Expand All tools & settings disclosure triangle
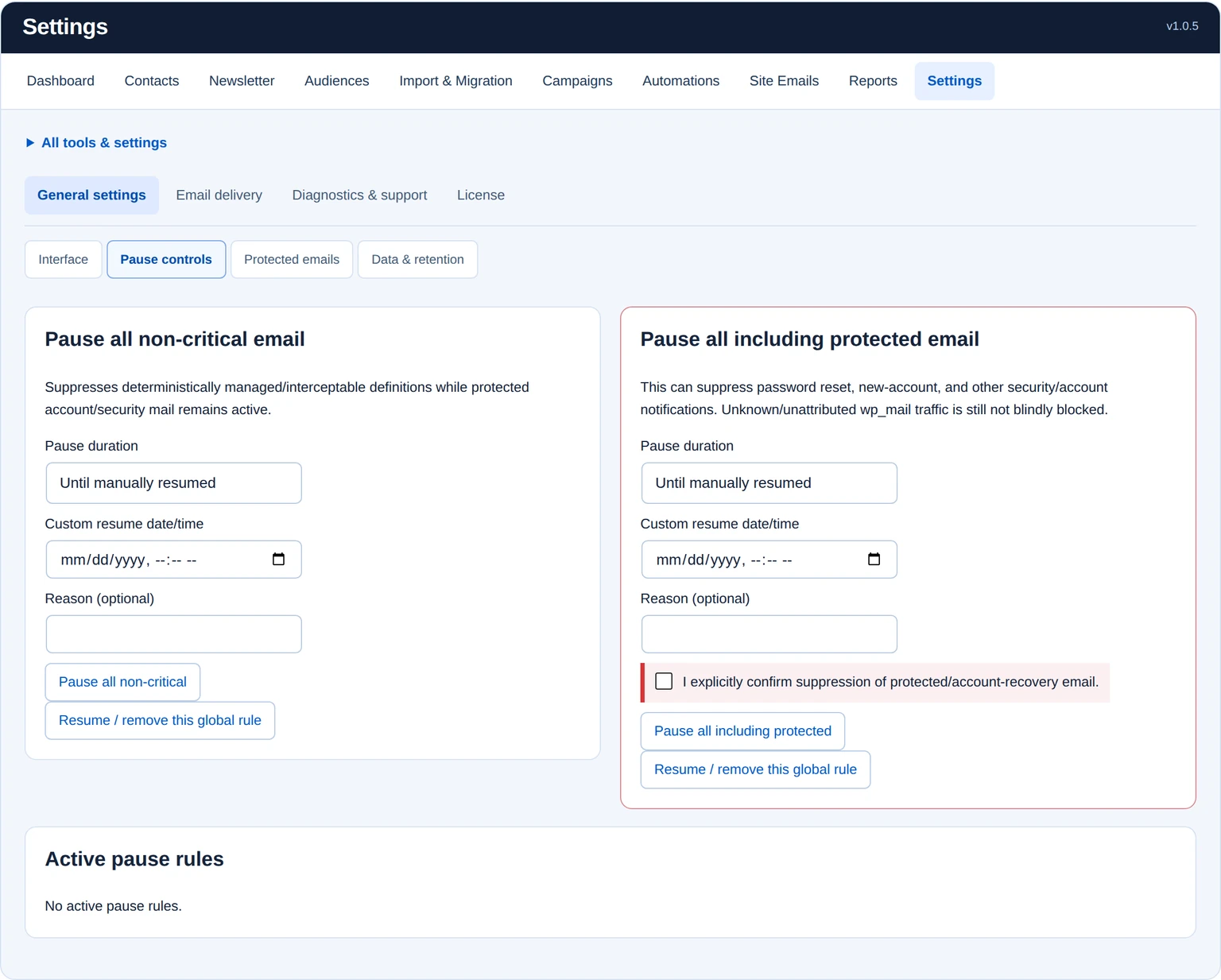The image size is (1221, 980). pos(30,143)
